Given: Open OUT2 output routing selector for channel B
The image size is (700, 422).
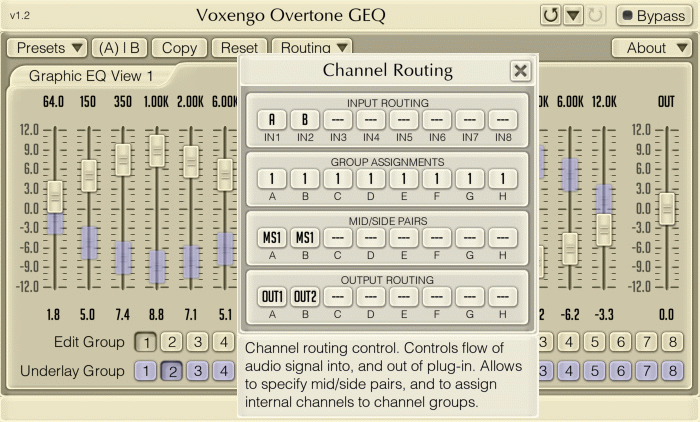Looking at the screenshot, I should click(x=305, y=297).
